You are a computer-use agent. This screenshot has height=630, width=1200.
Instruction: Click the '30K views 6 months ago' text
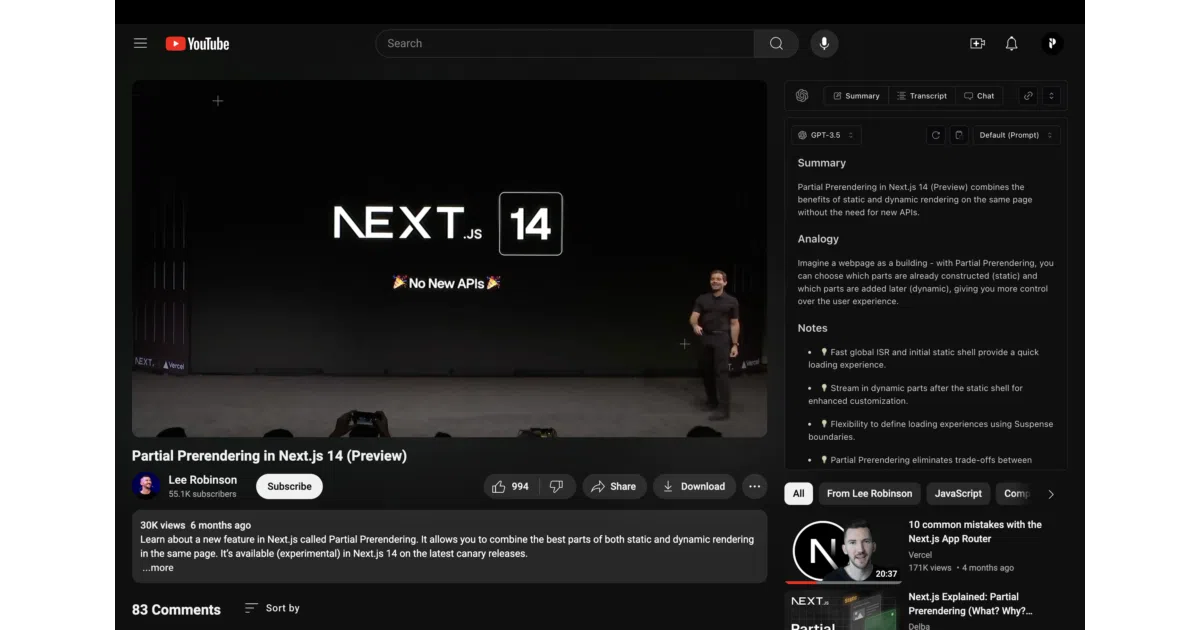tap(195, 525)
